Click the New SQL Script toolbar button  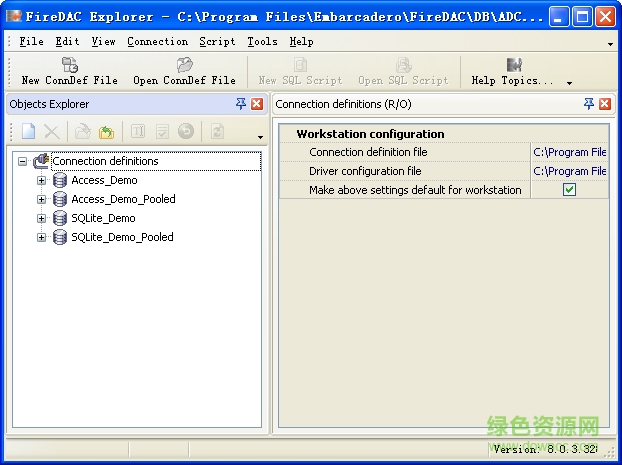coord(300,72)
